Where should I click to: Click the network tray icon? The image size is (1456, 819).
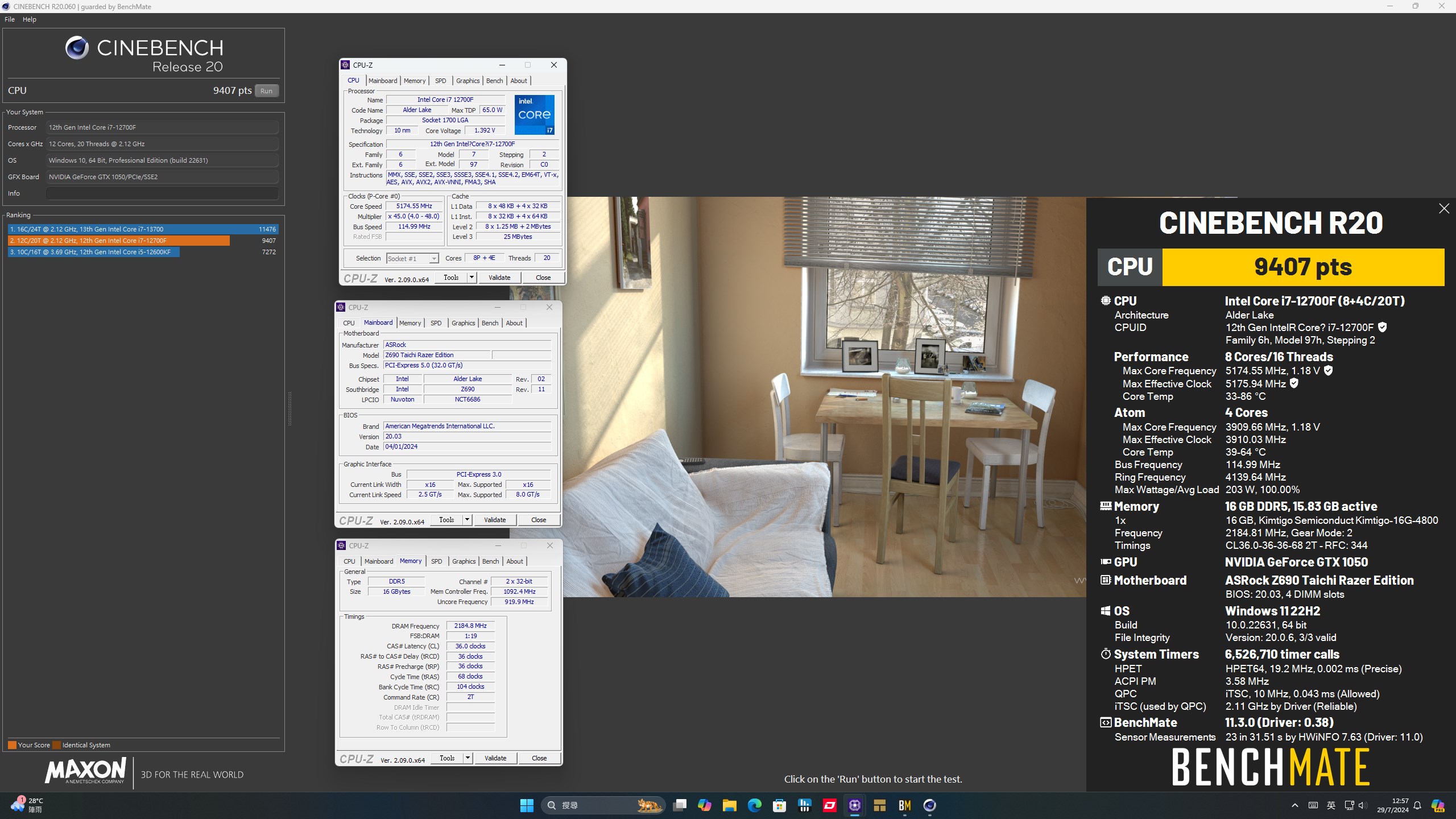tap(1349, 805)
